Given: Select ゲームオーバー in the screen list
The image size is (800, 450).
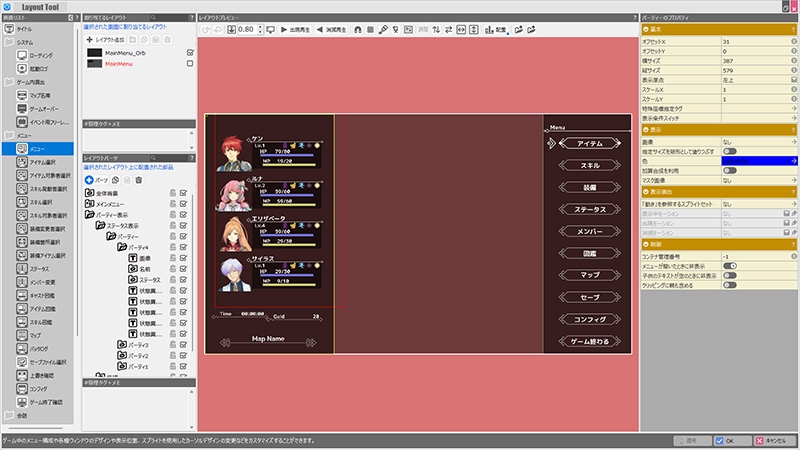Looking at the screenshot, I should [44, 106].
